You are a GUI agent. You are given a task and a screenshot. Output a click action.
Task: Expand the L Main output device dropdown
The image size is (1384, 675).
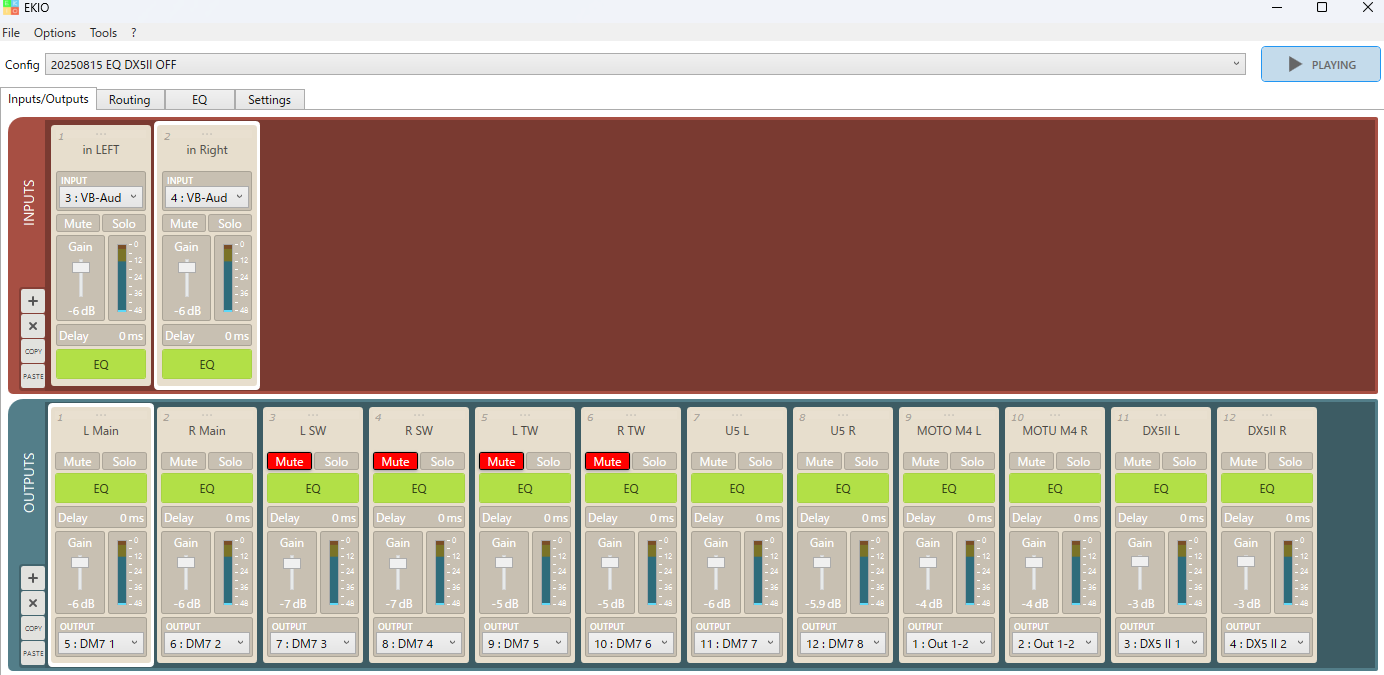(x=101, y=643)
